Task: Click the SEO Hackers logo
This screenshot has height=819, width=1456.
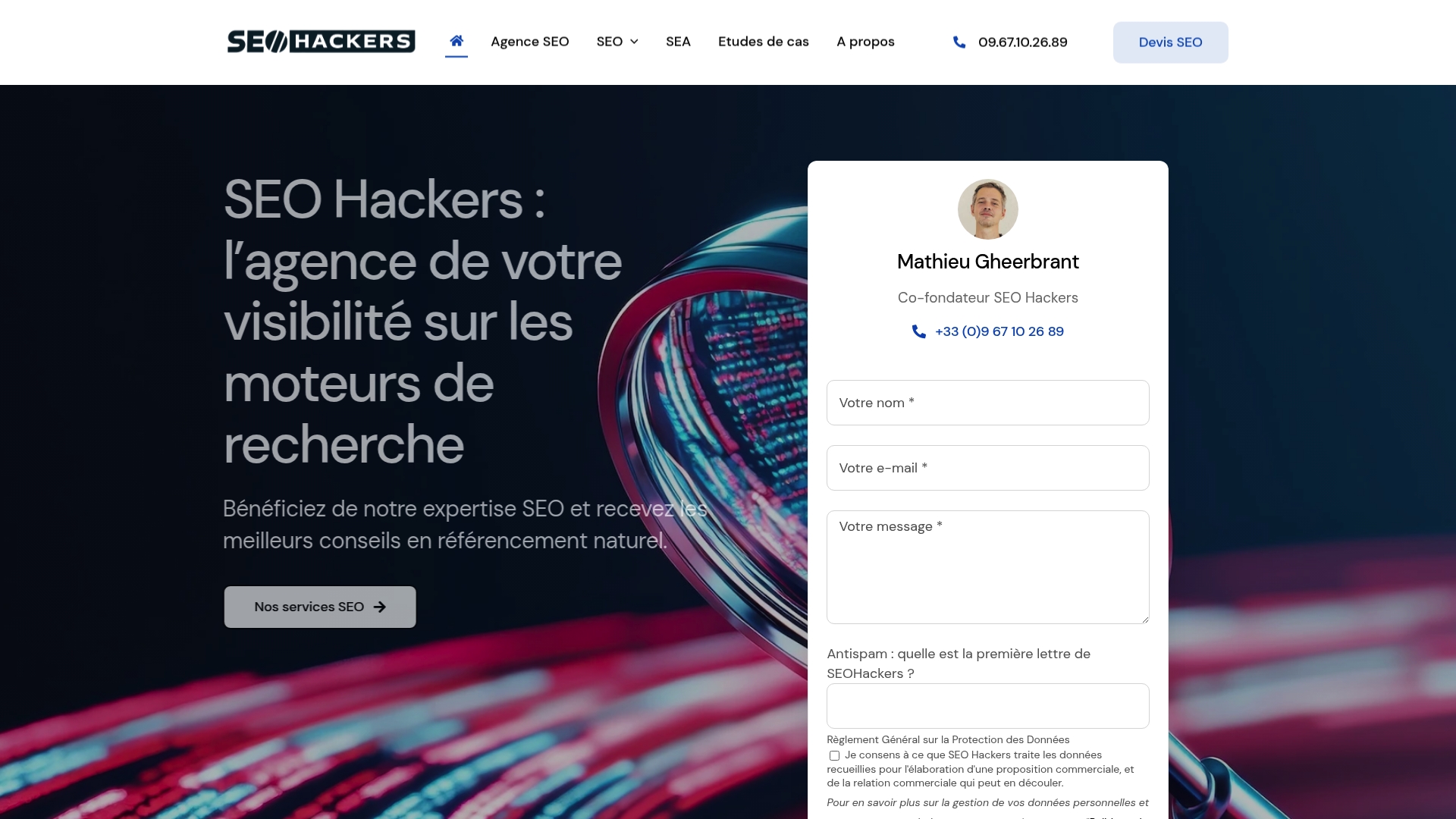Action: 322,42
